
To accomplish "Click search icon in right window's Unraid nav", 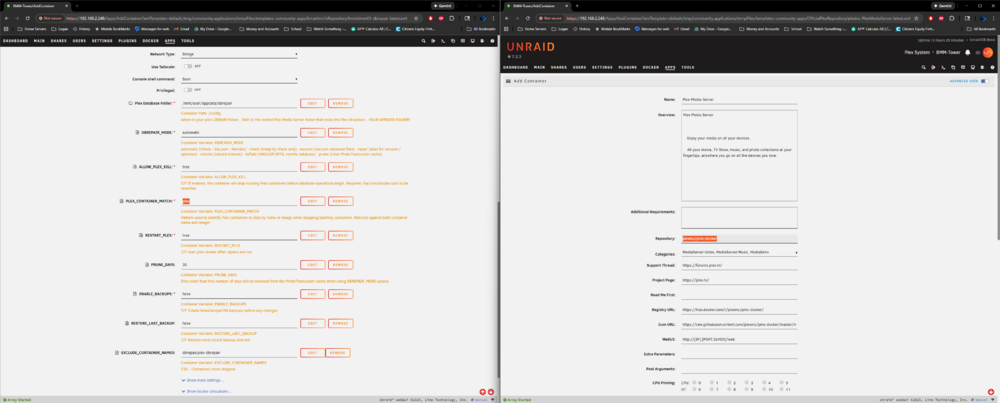I will [923, 67].
